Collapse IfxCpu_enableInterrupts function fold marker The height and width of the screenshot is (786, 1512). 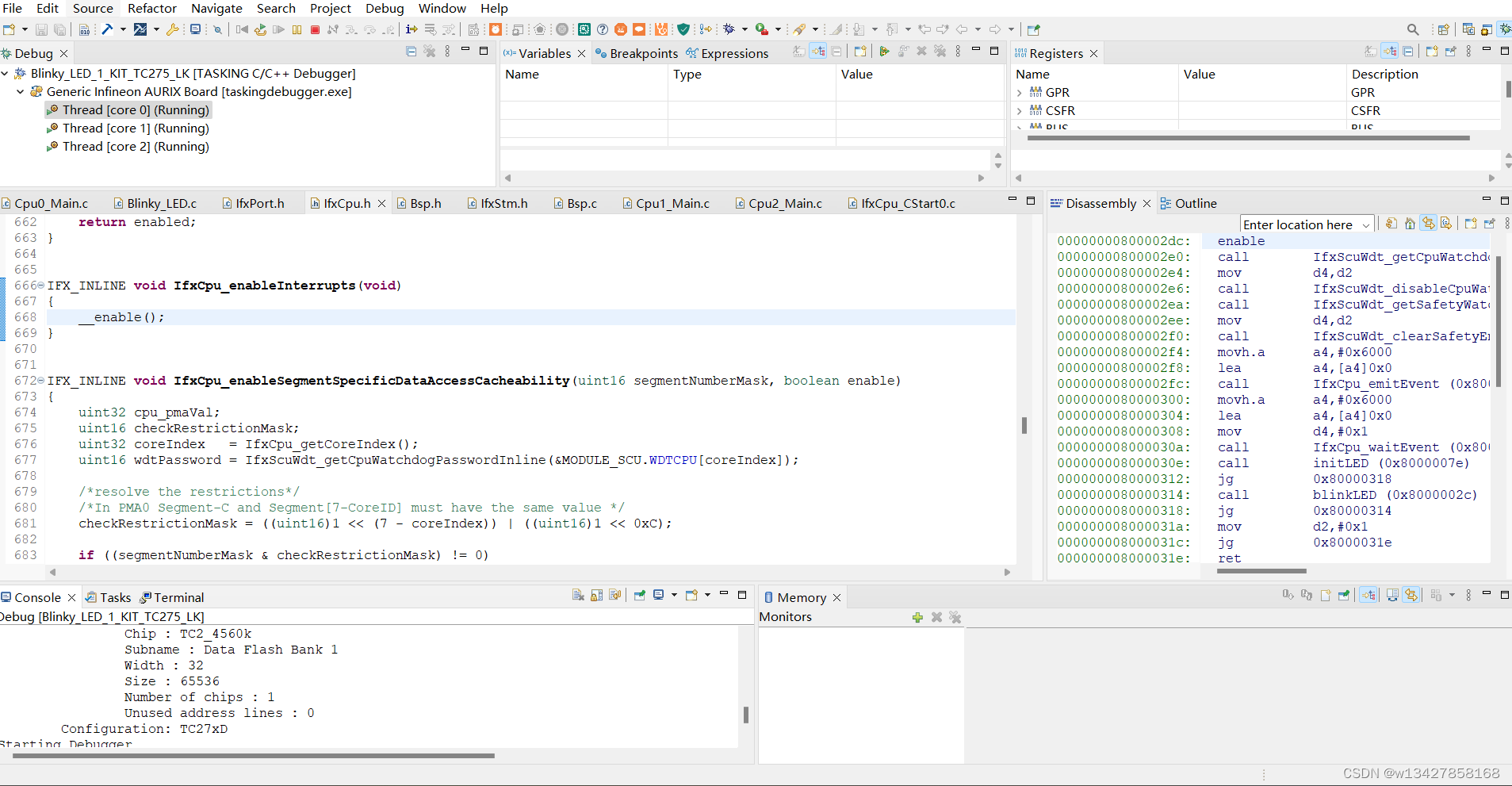click(x=41, y=286)
